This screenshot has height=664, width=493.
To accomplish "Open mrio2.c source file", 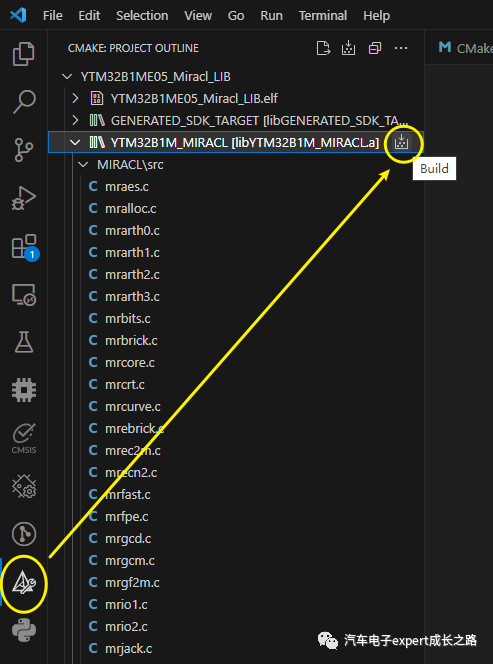I will click(126, 627).
